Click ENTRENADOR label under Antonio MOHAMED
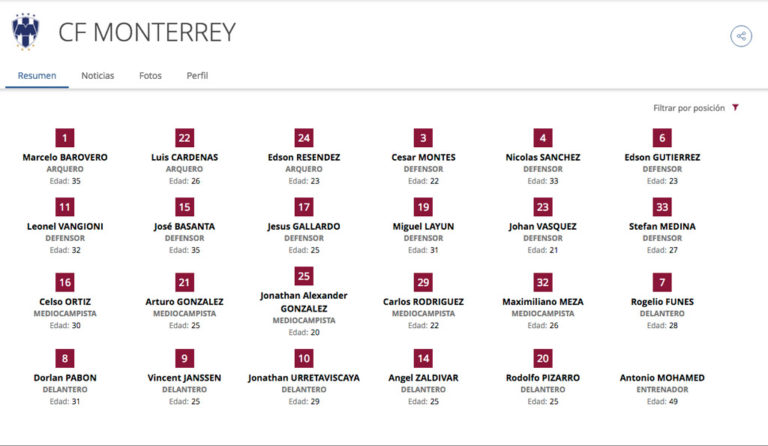The image size is (768, 446). [x=662, y=390]
